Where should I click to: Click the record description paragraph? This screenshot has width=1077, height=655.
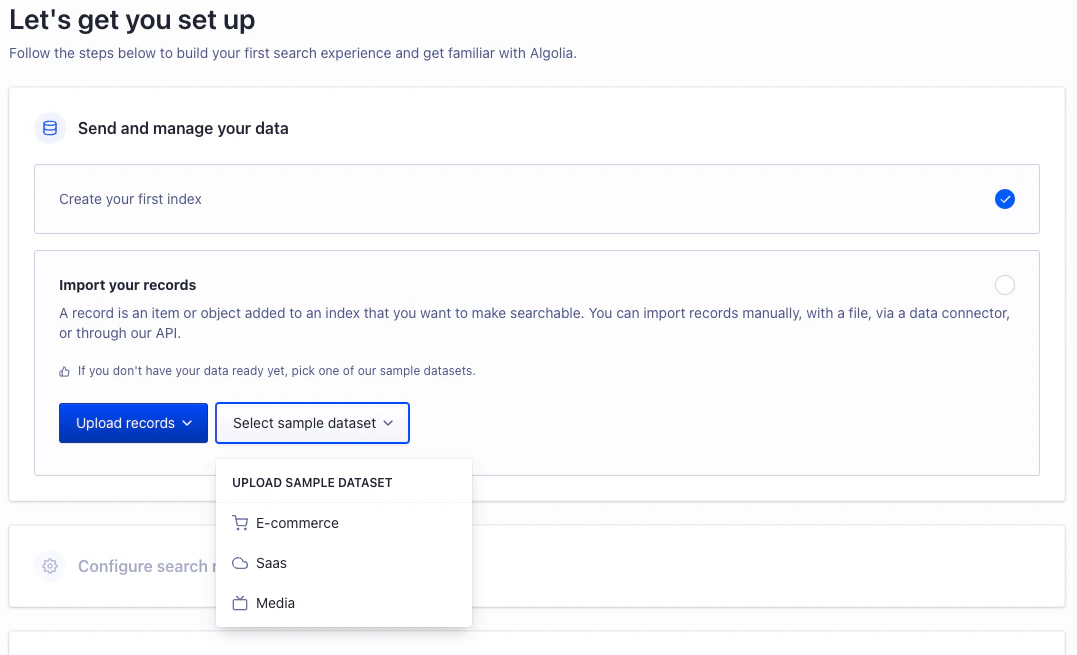point(534,323)
